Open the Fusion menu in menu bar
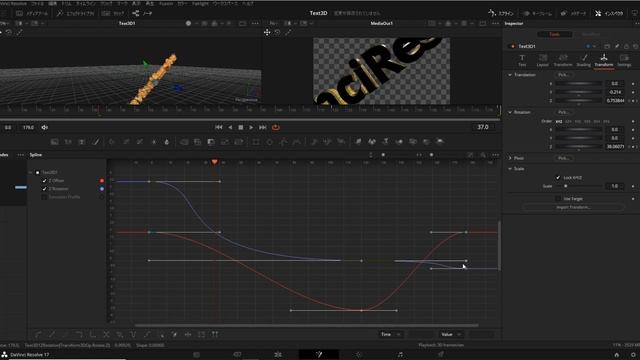 coord(166,3)
